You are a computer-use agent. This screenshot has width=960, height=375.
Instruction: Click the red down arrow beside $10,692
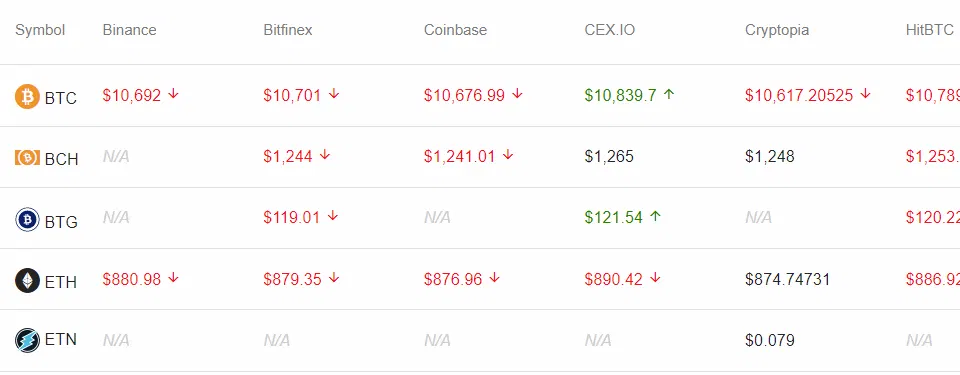pos(173,94)
